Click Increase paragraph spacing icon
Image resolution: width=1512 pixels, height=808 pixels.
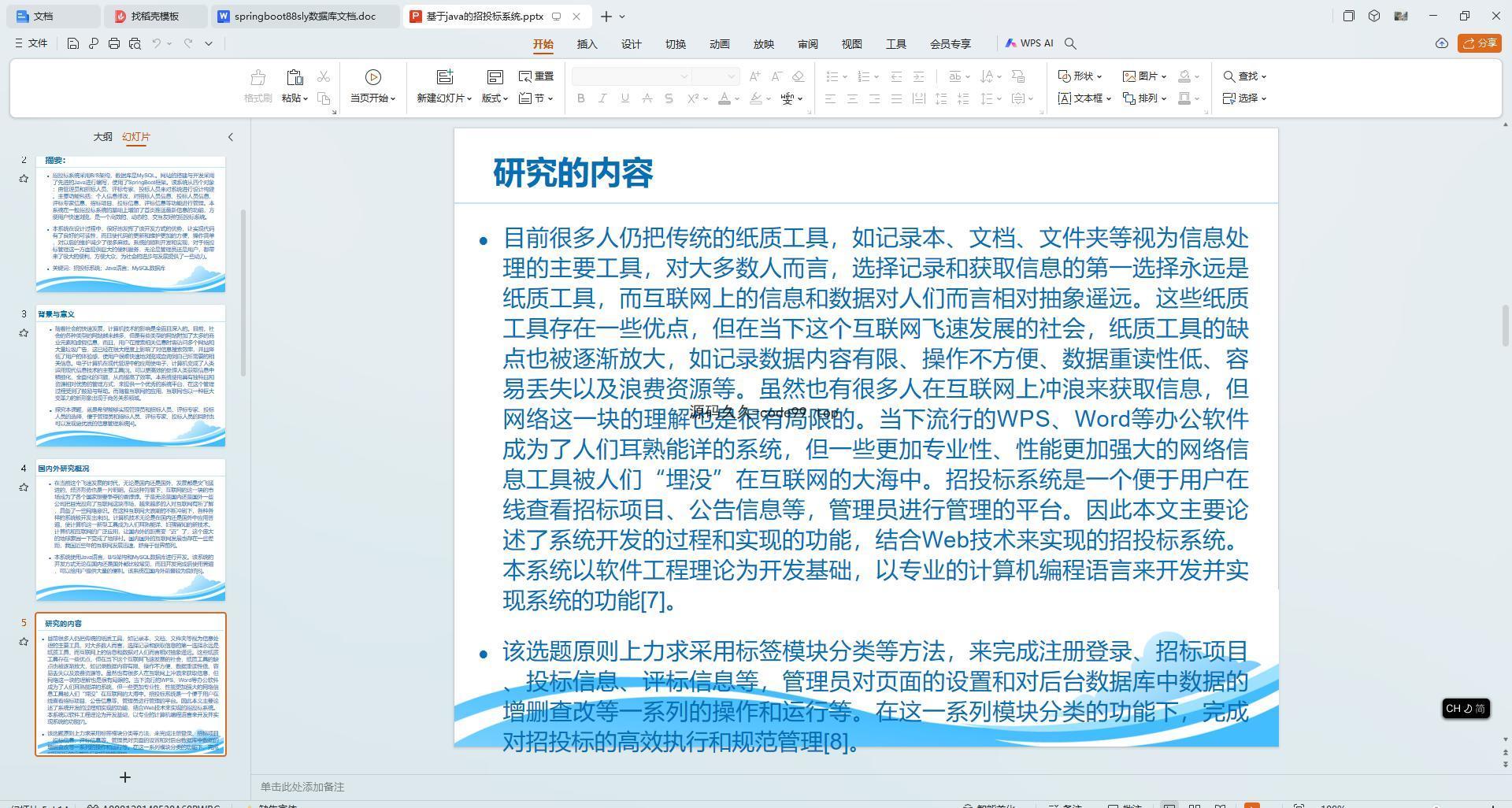coord(941,98)
